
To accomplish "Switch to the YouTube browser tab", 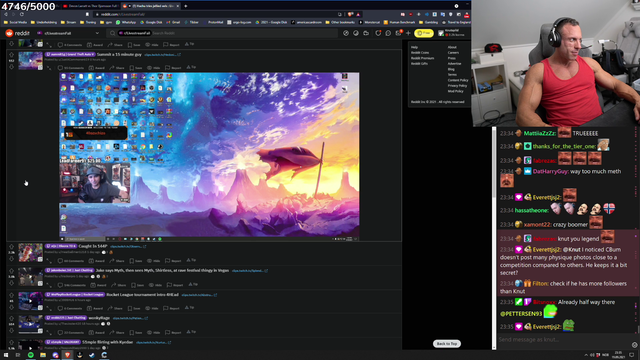I will [90, 6].
